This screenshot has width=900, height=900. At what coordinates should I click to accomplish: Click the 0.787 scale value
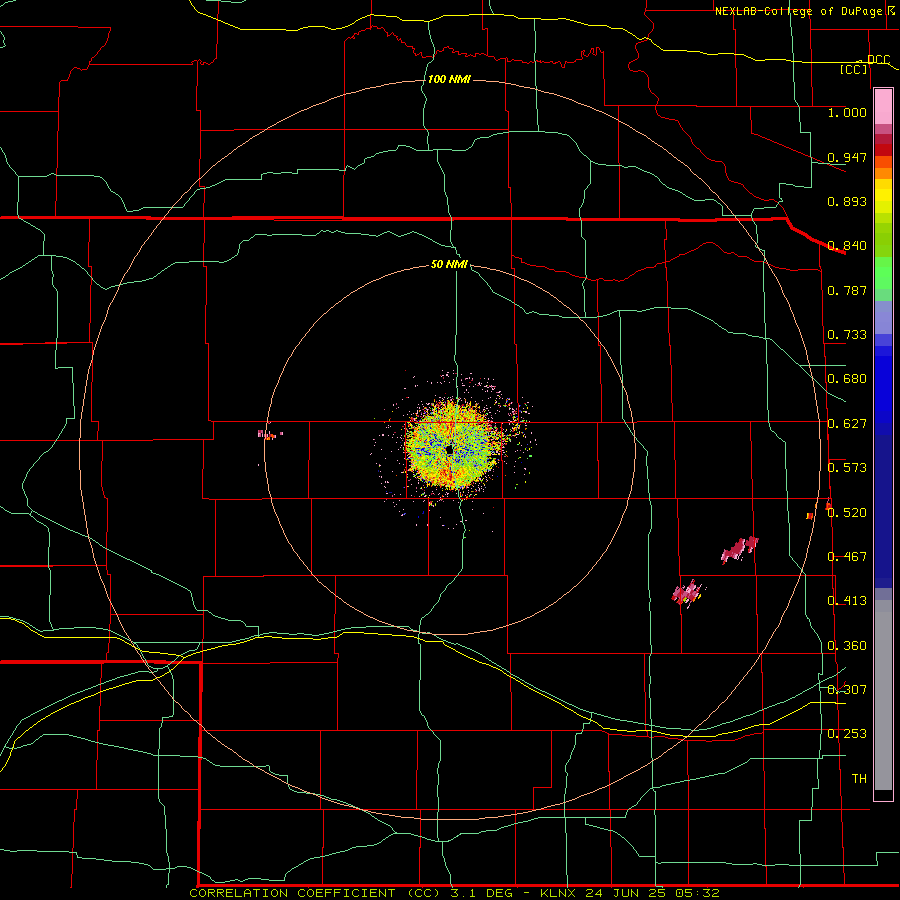[847, 290]
